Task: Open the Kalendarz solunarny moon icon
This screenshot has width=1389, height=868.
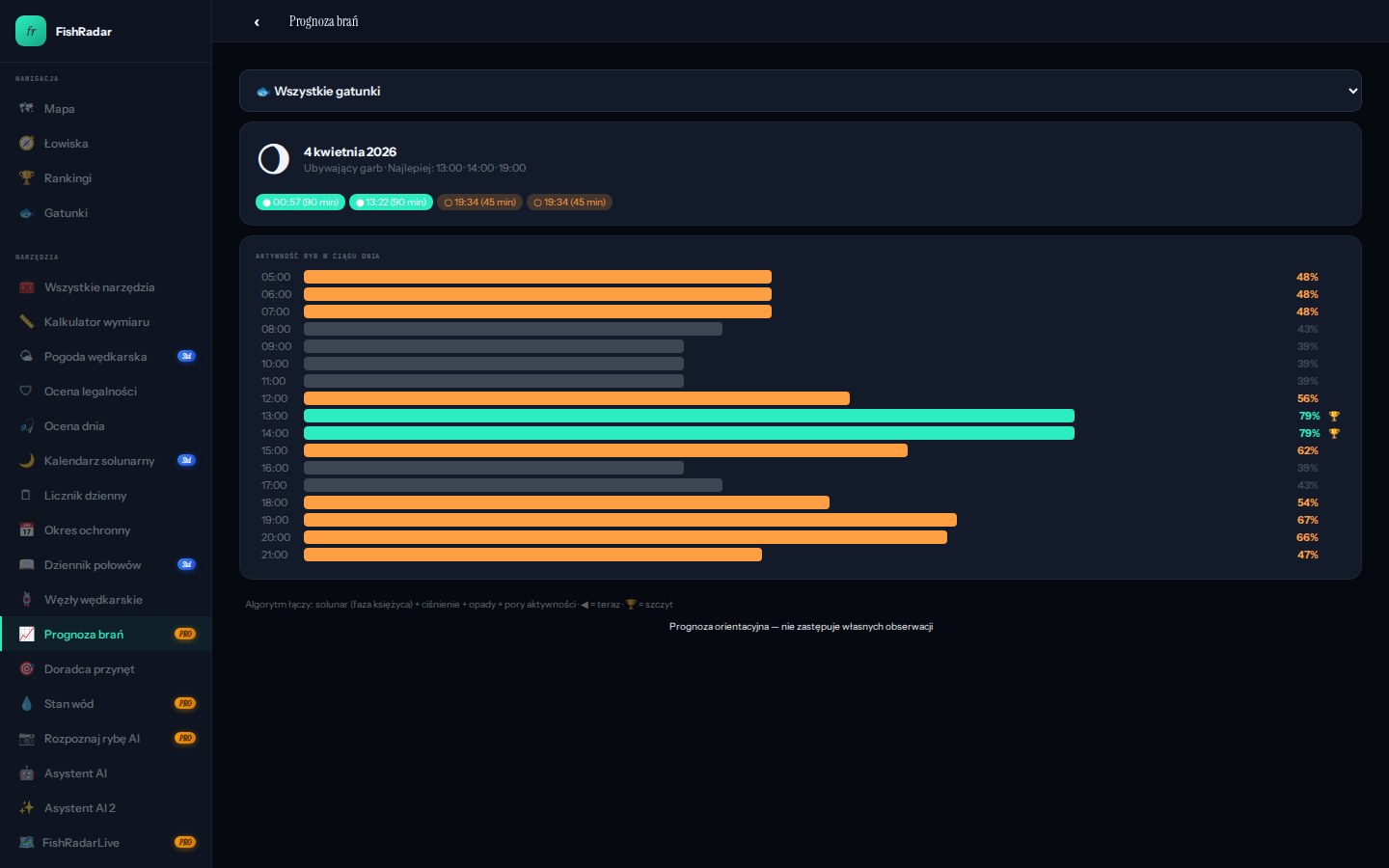Action: (x=27, y=461)
